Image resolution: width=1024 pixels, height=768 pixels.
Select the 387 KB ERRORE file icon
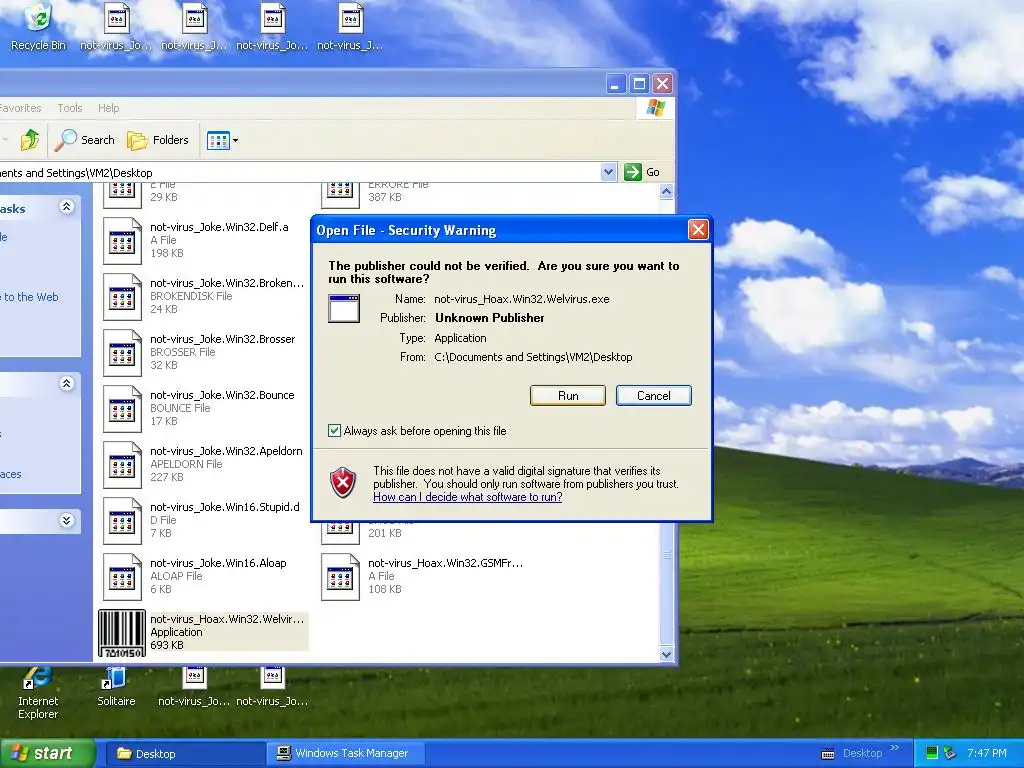340,195
